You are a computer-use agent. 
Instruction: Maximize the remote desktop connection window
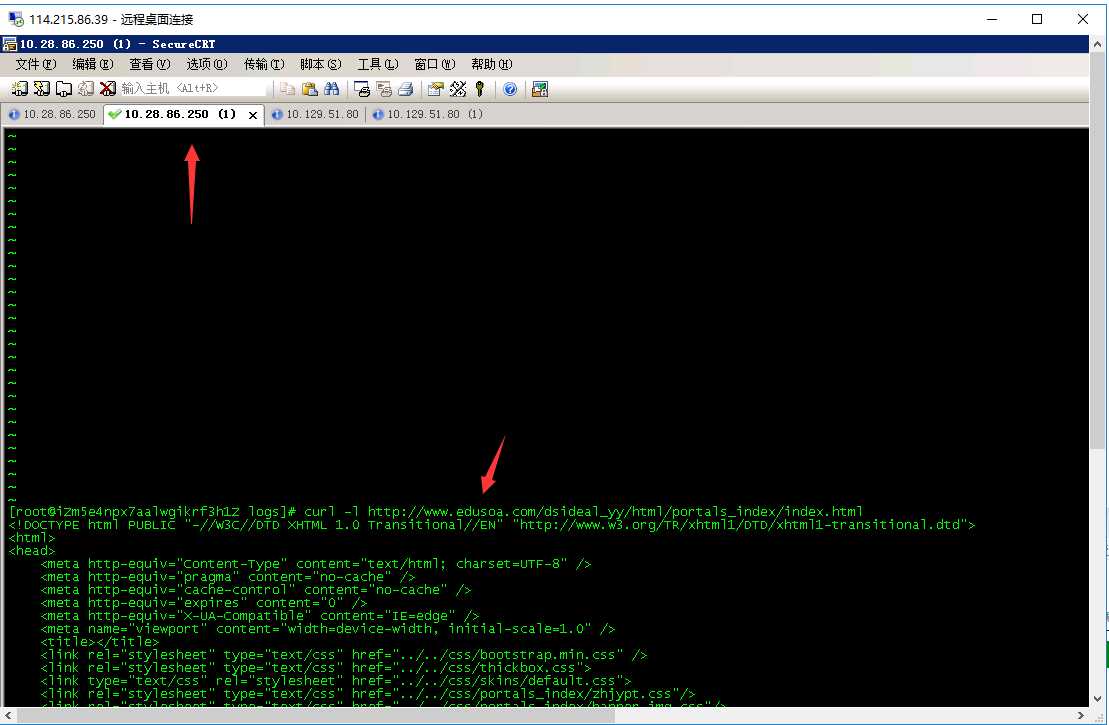point(1037,19)
